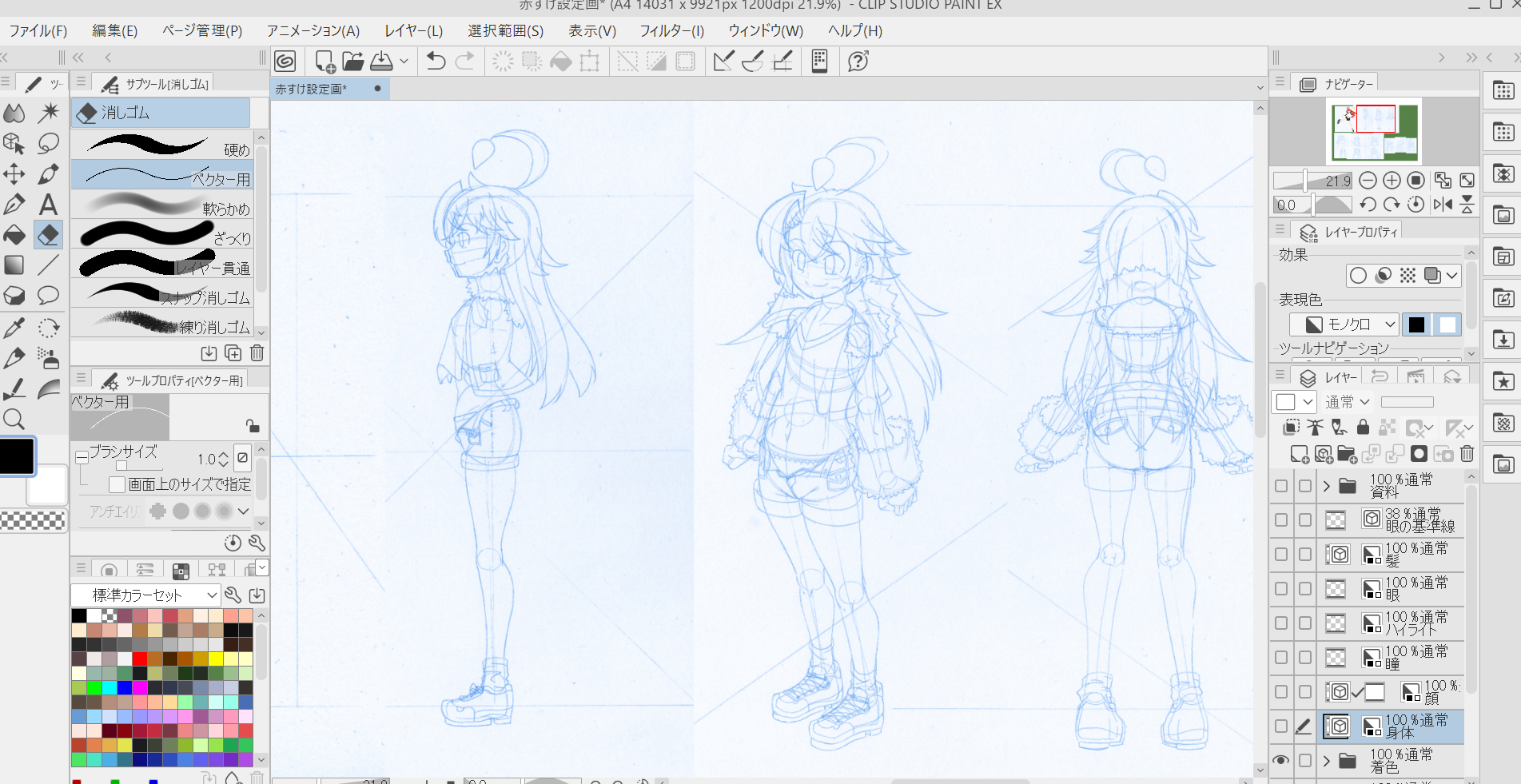Enable 画面上のサイズで指定 checkbox
This screenshot has width=1521, height=784.
tap(117, 484)
